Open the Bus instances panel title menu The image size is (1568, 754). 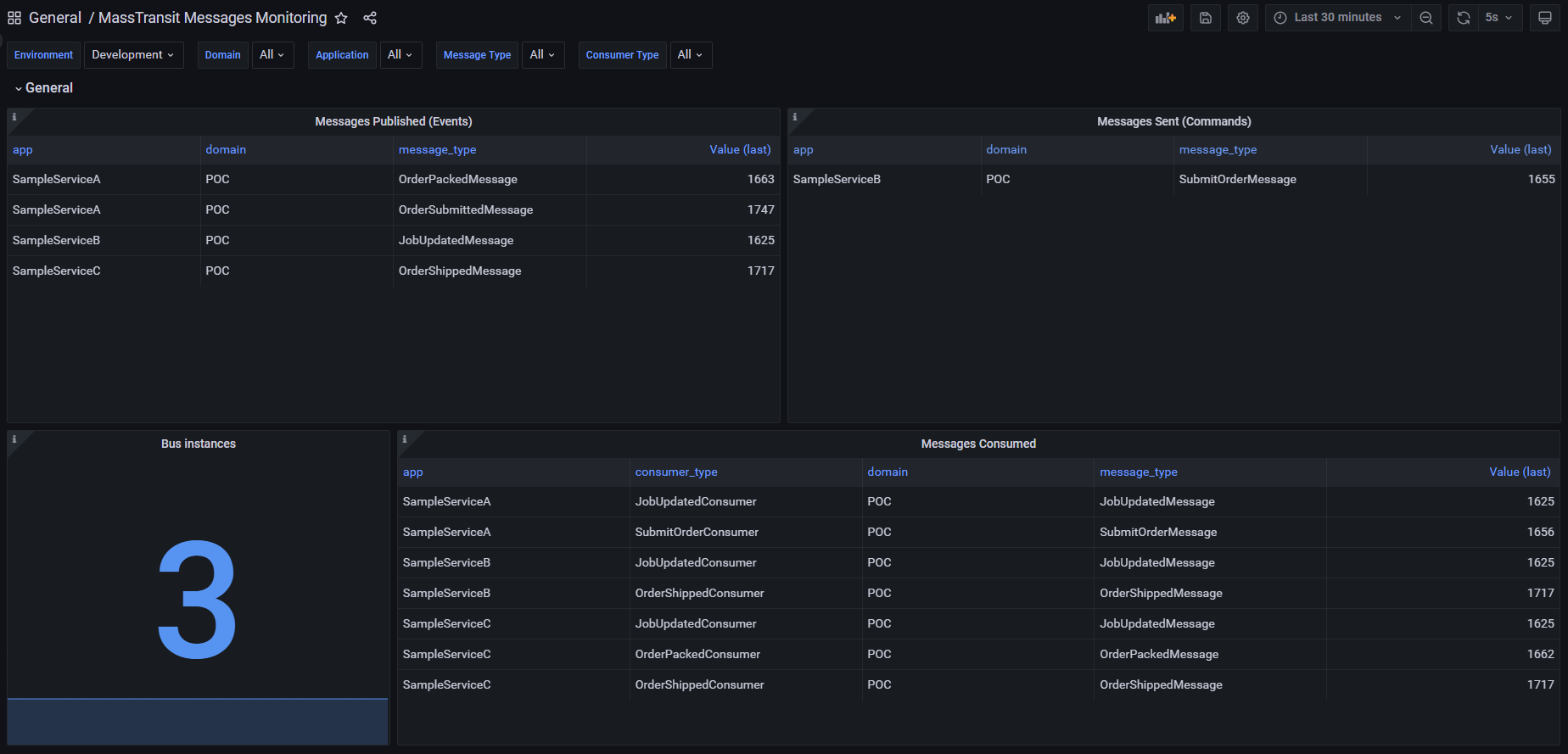(x=199, y=444)
